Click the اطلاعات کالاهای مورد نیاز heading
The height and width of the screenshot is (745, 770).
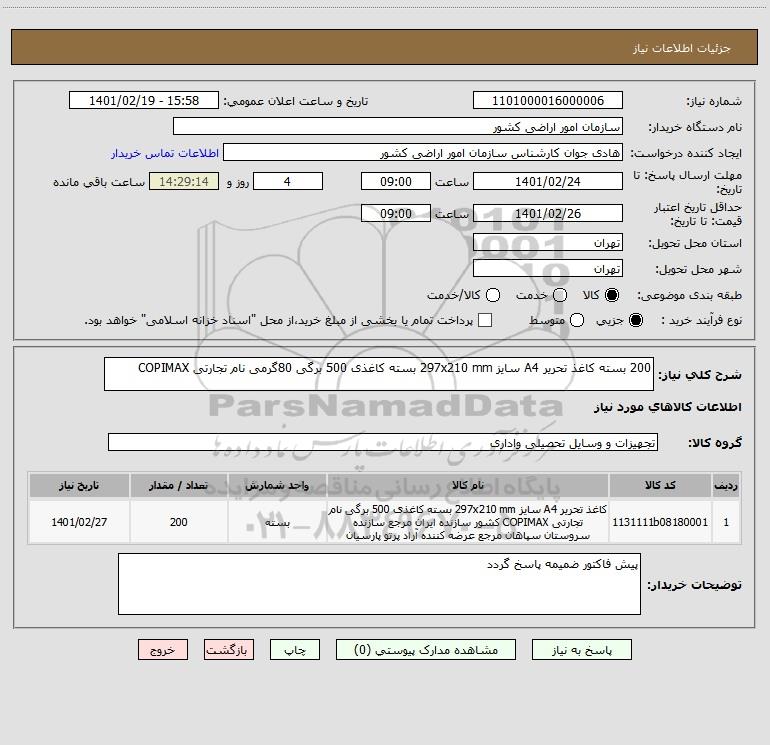(x=668, y=407)
